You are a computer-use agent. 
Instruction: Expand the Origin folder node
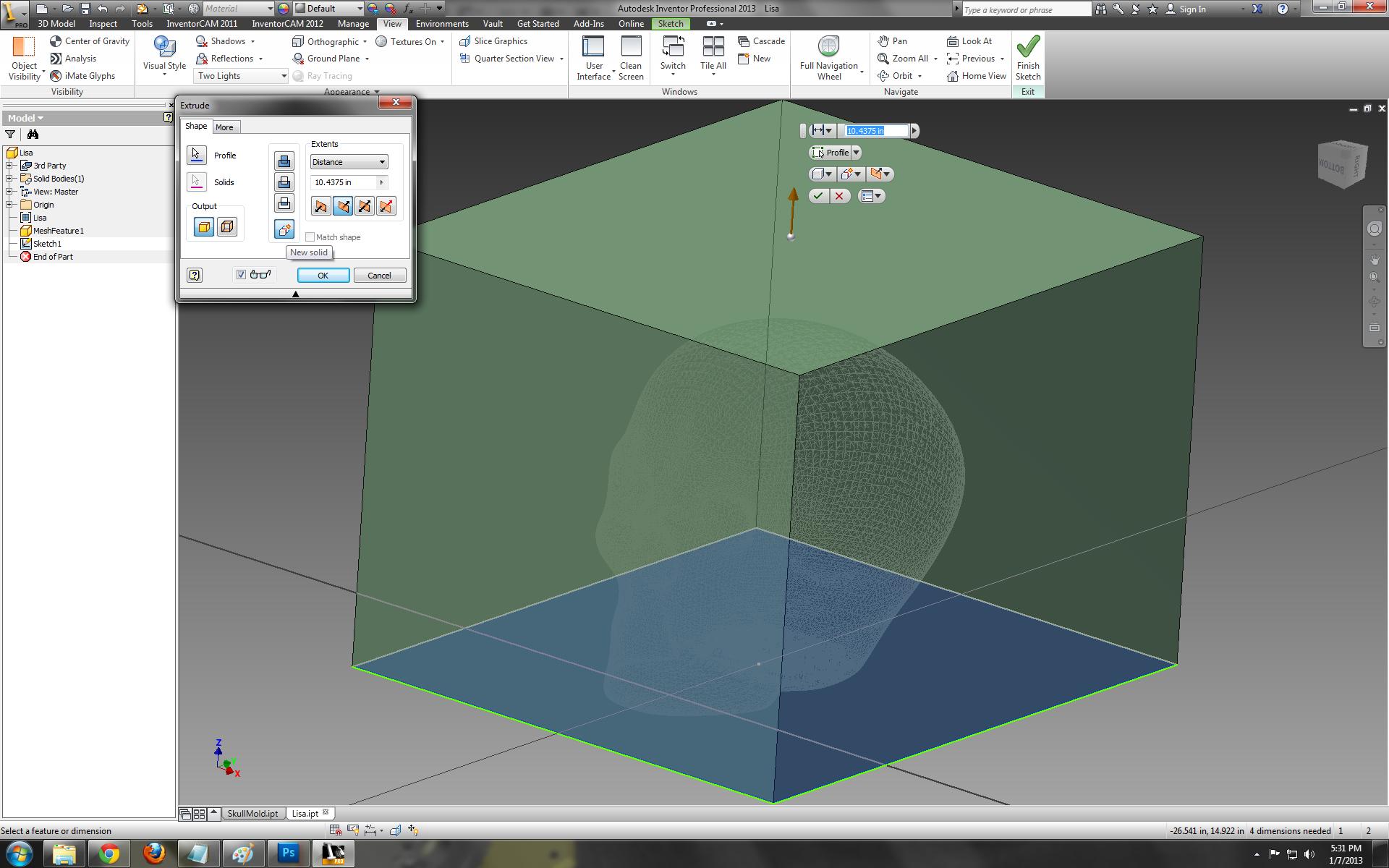9,205
